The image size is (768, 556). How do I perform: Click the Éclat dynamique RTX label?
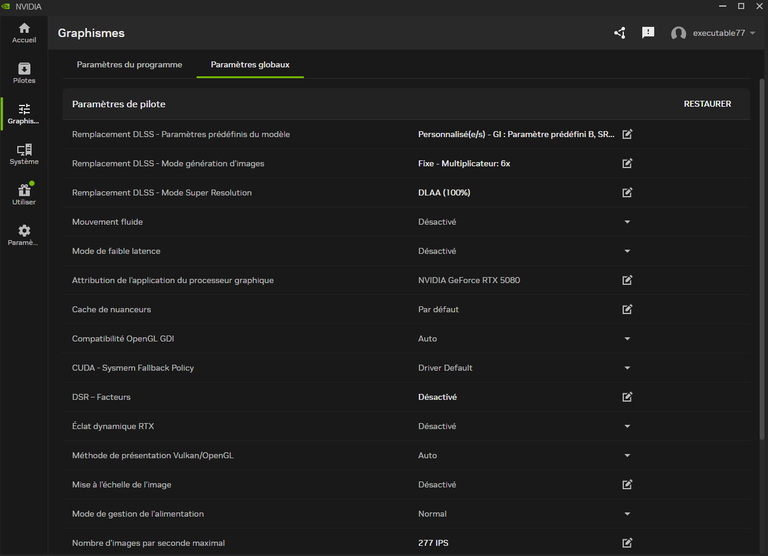(113, 426)
